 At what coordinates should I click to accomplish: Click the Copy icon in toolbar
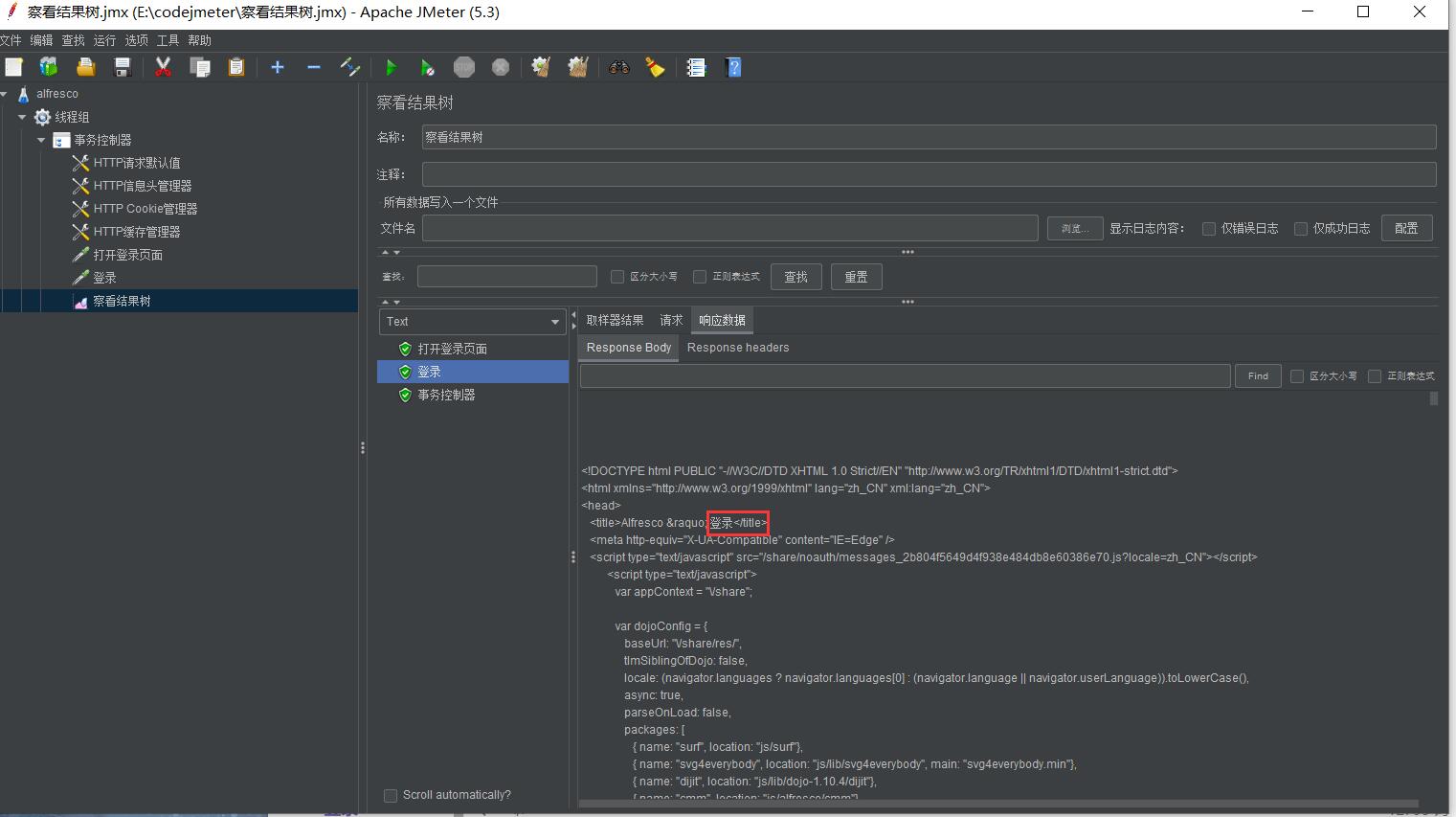[x=200, y=67]
